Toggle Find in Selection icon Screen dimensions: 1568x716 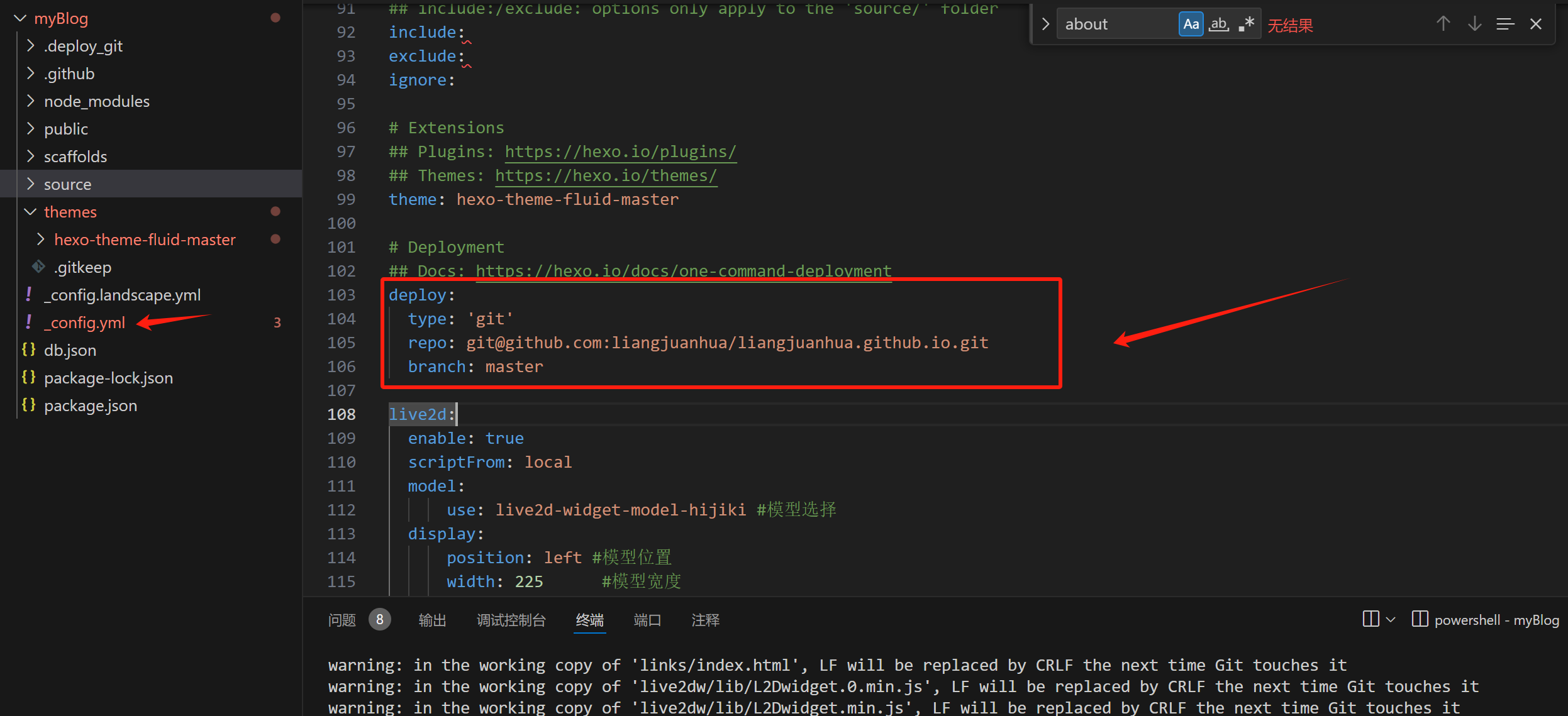click(x=1505, y=25)
